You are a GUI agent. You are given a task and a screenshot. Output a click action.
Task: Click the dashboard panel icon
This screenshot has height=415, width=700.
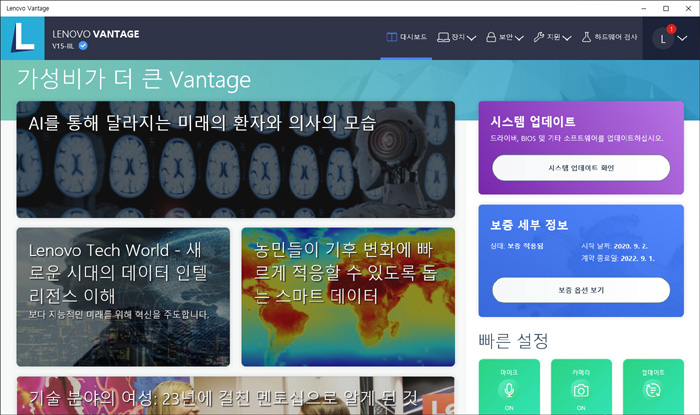392,37
